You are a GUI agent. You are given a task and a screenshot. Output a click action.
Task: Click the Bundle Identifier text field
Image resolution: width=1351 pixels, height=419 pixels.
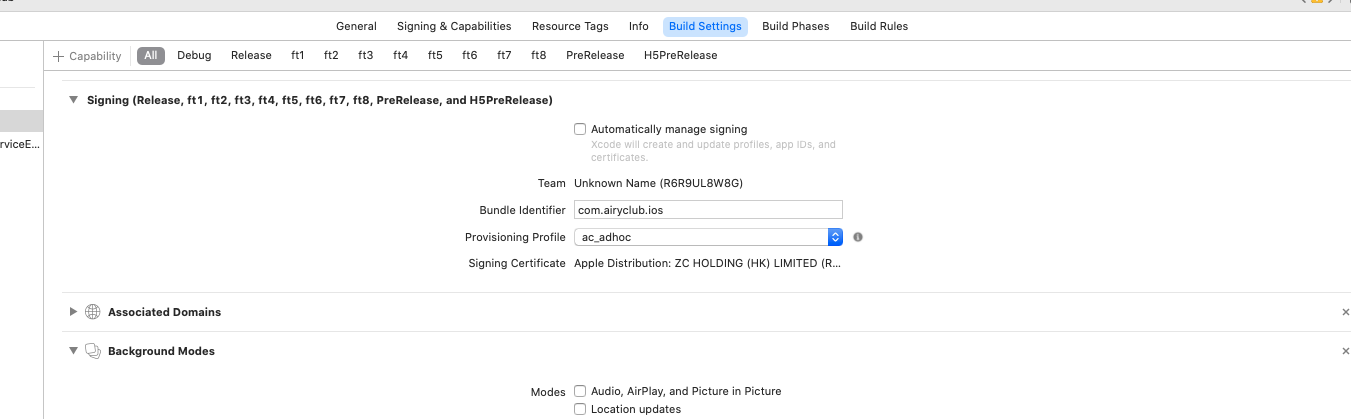tap(709, 210)
